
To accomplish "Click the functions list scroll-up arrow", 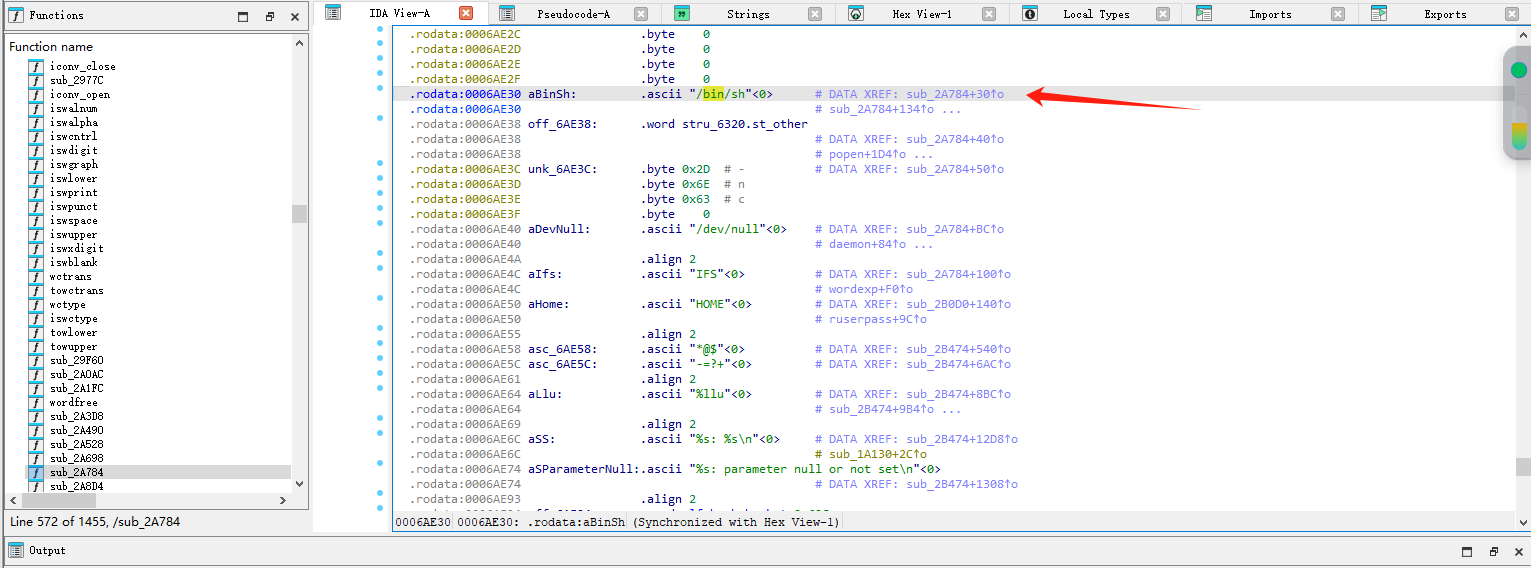I will (x=299, y=44).
